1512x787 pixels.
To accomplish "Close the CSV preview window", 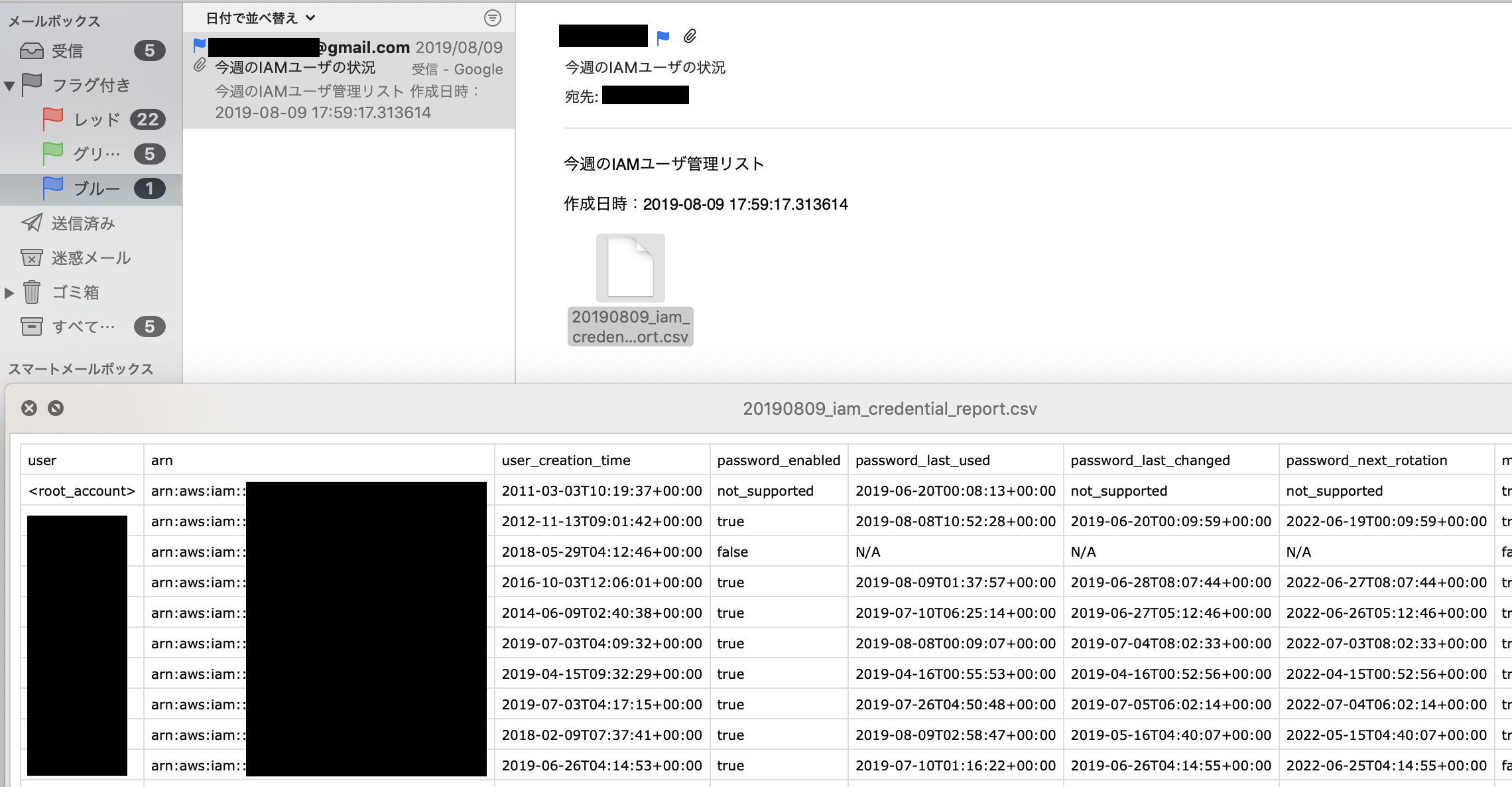I will [29, 408].
